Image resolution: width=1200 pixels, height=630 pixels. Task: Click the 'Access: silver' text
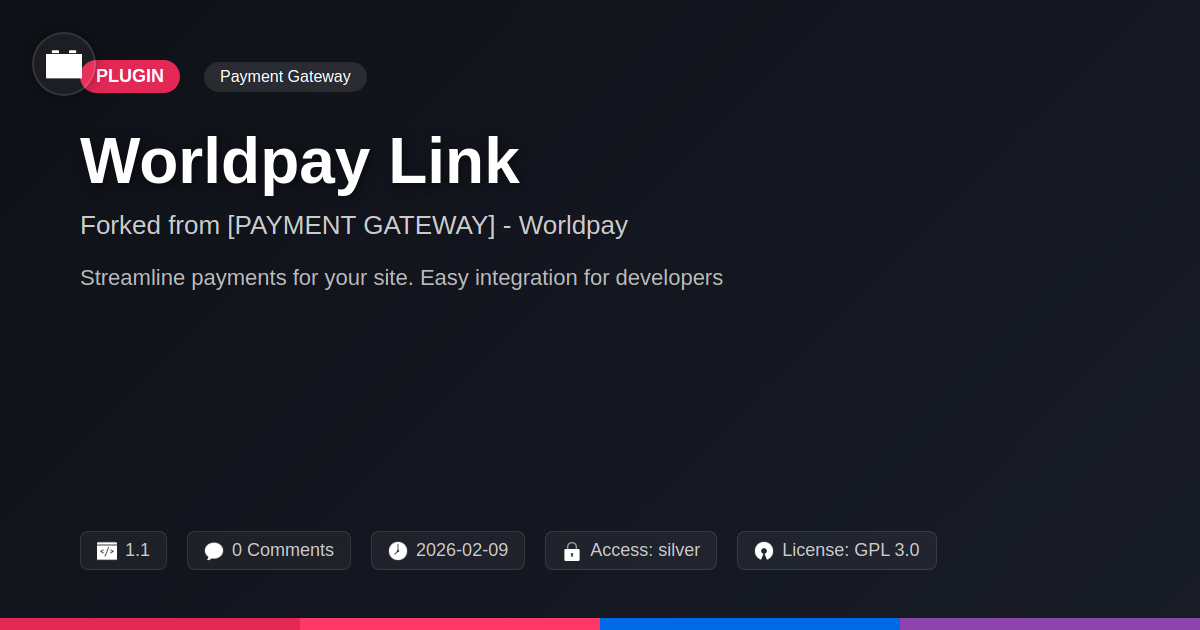tap(645, 550)
